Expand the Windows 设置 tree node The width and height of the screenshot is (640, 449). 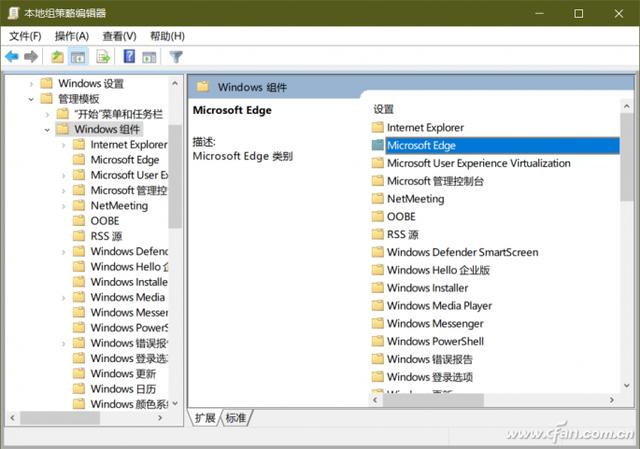click(x=31, y=84)
